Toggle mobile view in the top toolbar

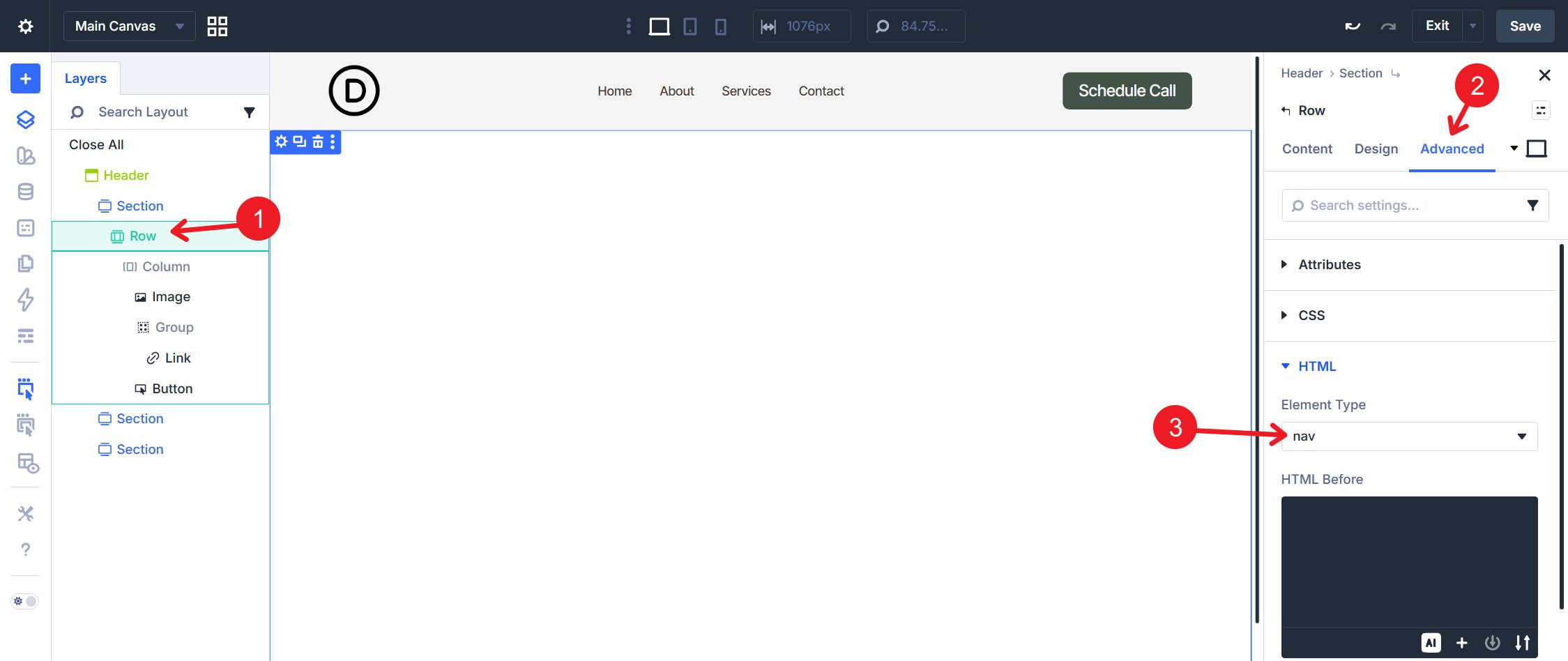pos(721,26)
